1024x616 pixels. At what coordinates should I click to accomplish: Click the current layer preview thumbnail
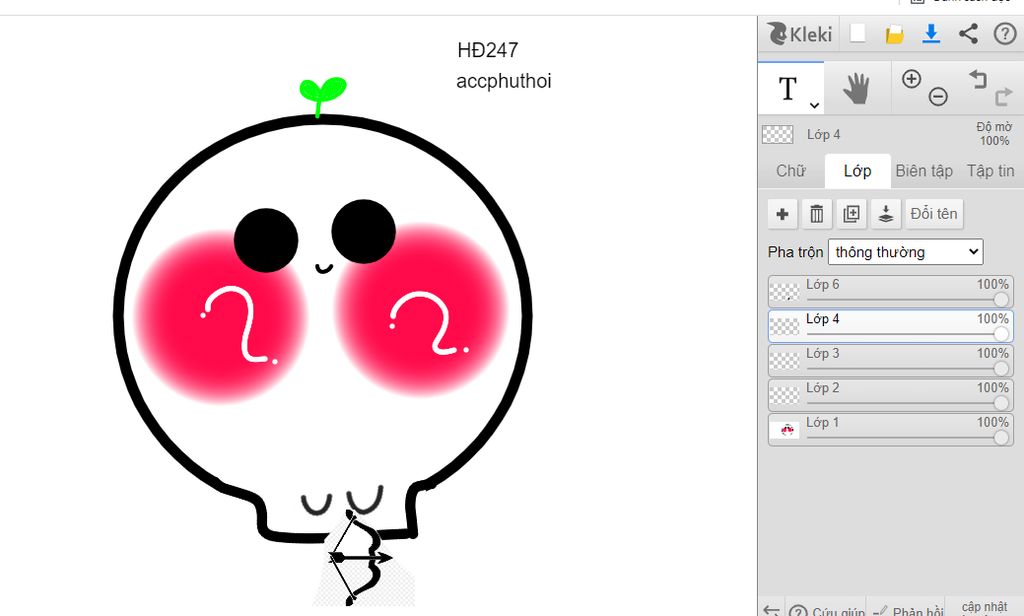(x=778, y=135)
